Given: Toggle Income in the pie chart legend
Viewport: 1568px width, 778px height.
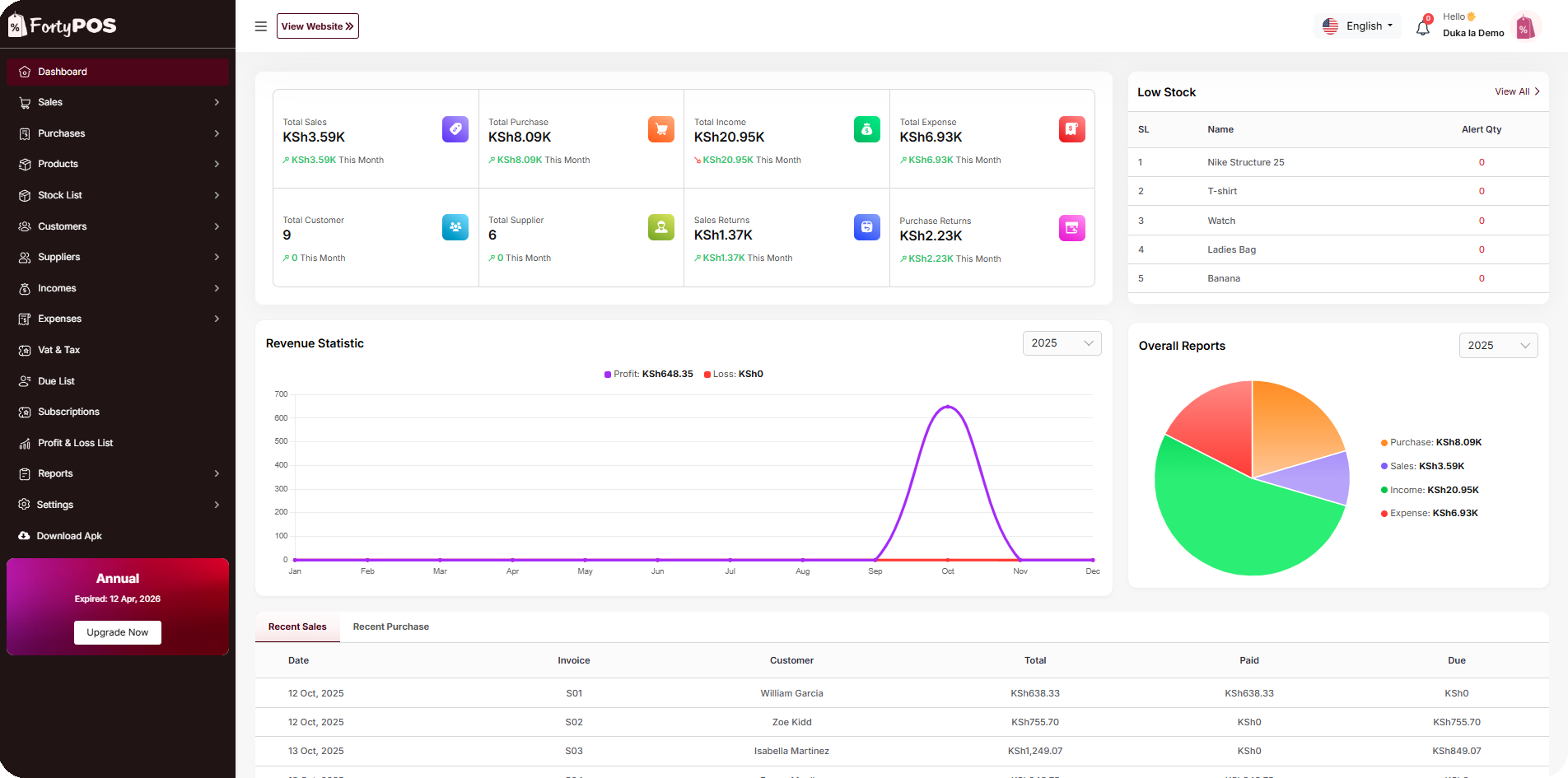Looking at the screenshot, I should tap(1430, 490).
